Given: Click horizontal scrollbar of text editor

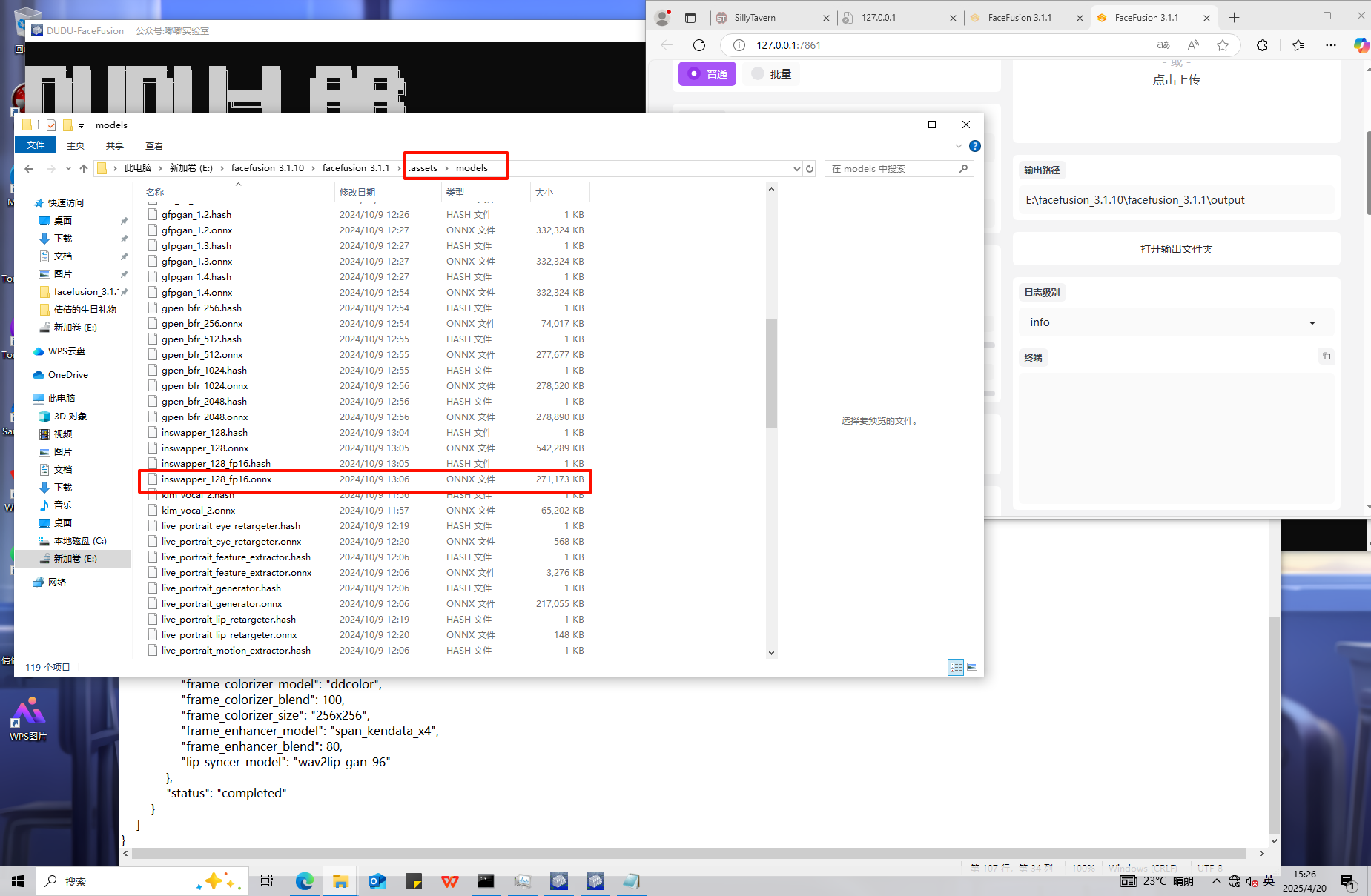Looking at the screenshot, I should 688,853.
